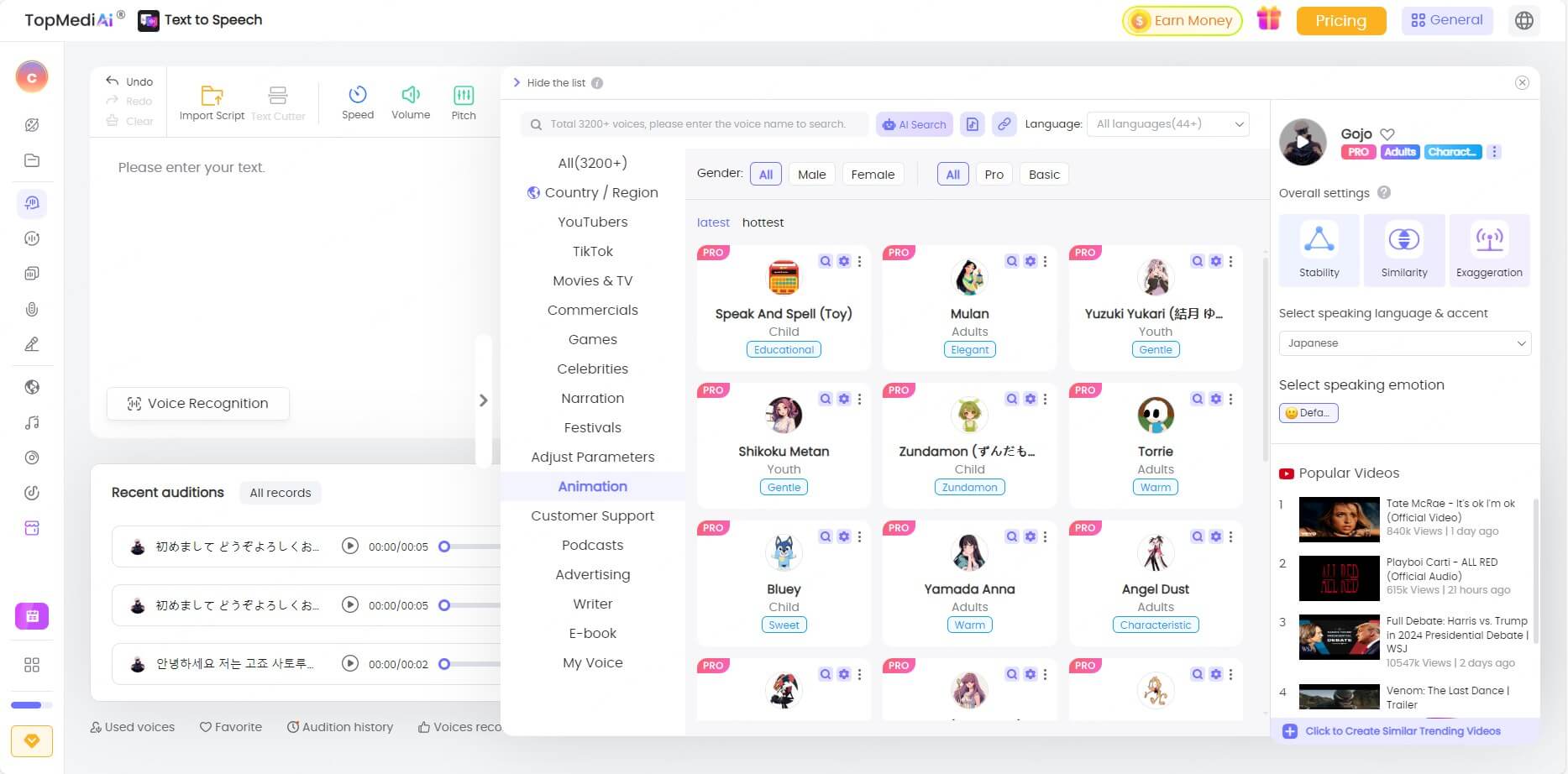Image resolution: width=1568 pixels, height=774 pixels.
Task: Click the Exaggeration setting icon
Action: (x=1489, y=239)
